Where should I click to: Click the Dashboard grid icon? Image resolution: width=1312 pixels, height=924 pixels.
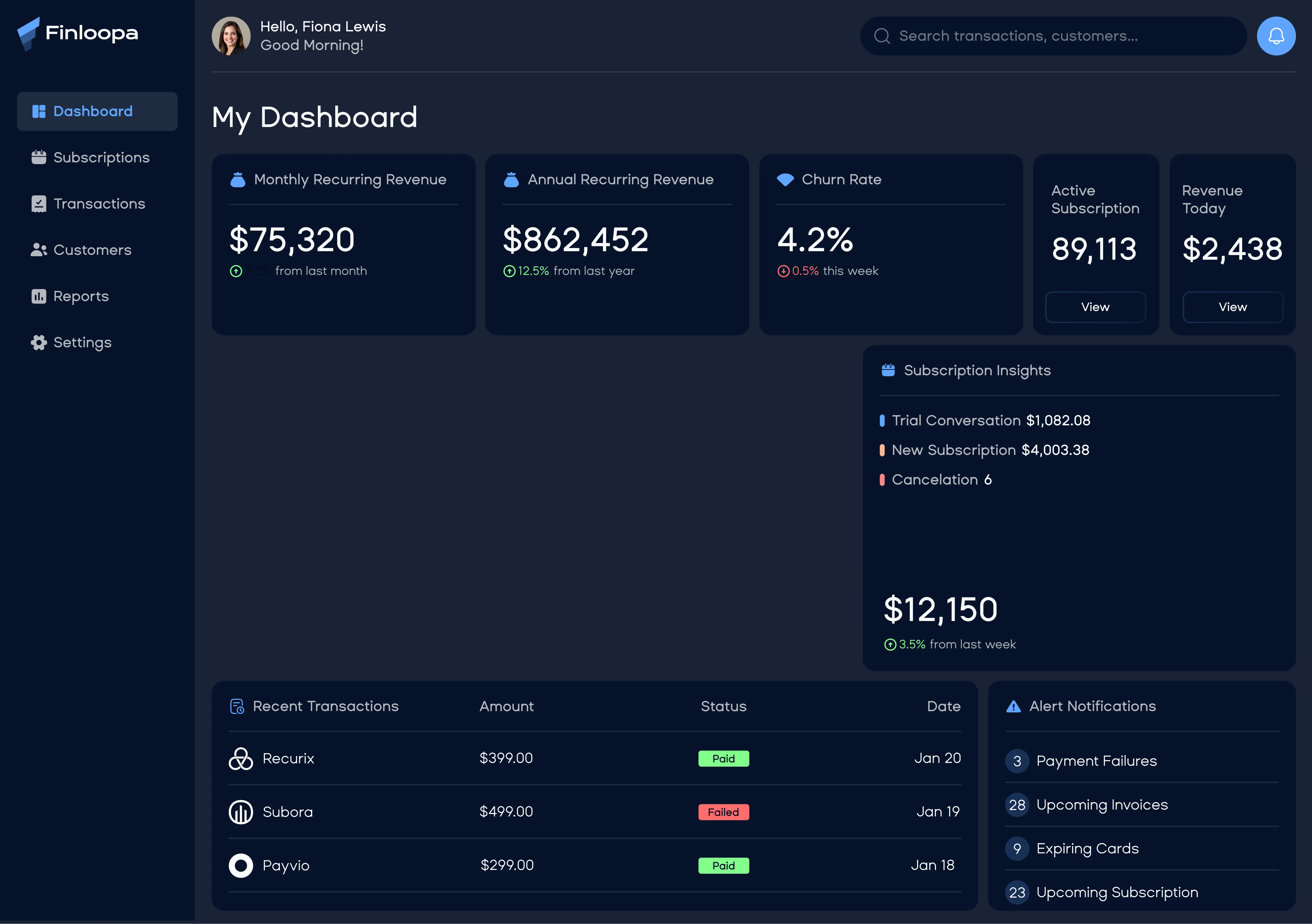pos(39,111)
